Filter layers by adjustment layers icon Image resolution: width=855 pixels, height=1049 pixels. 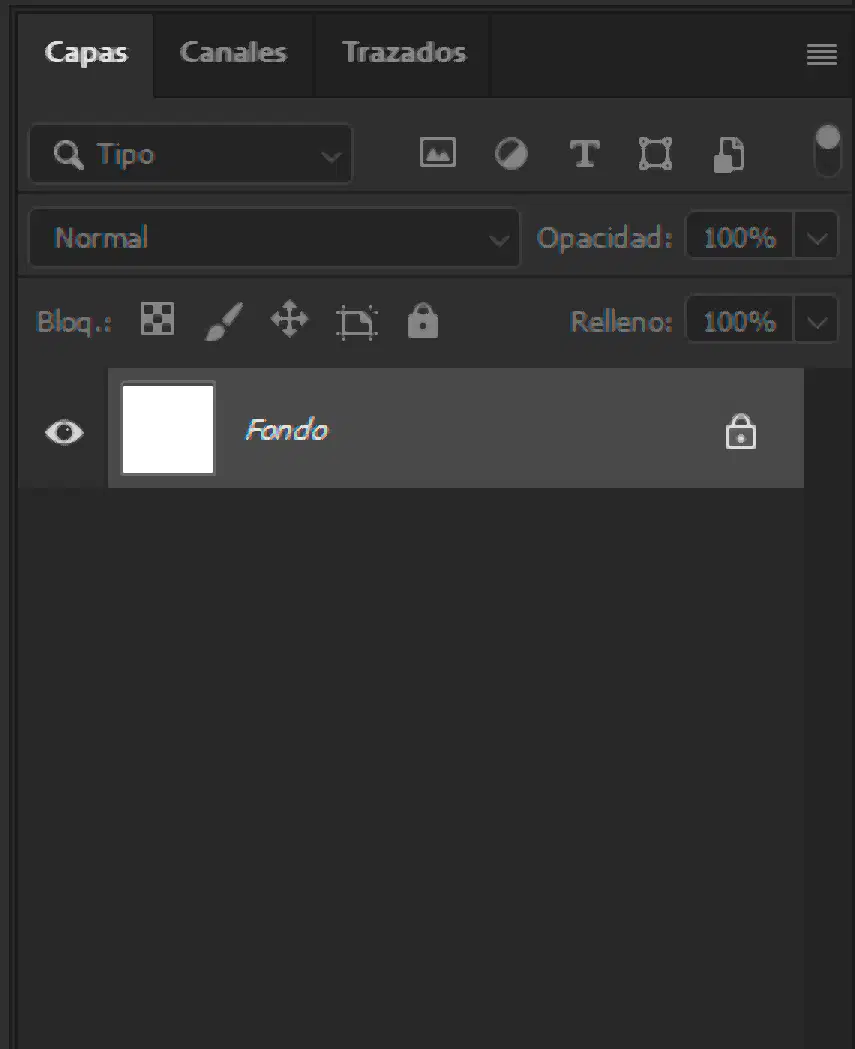[511, 154]
